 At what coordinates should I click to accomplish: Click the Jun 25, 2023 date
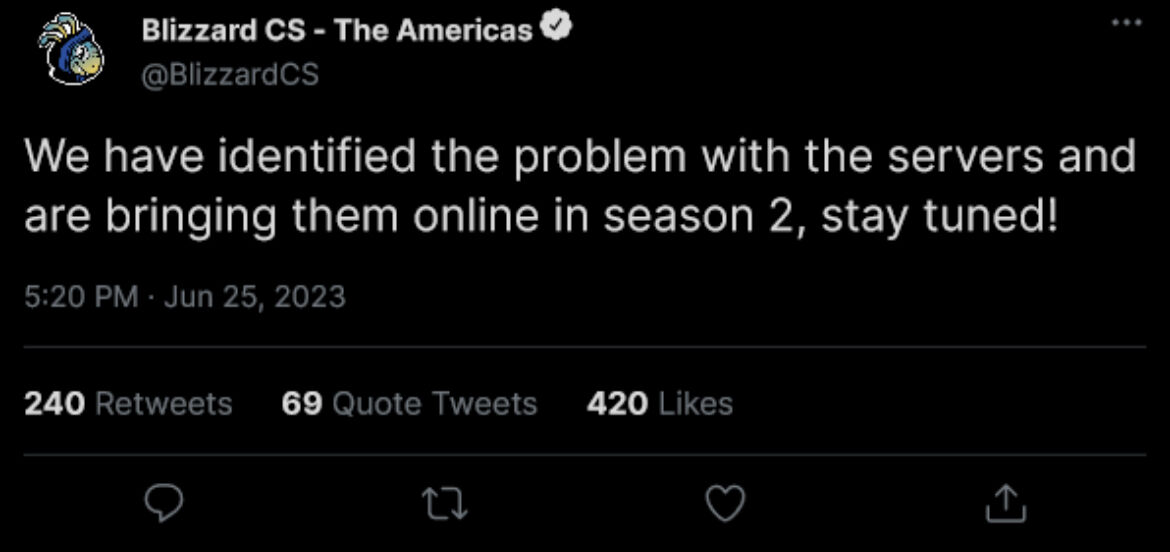pos(253,297)
